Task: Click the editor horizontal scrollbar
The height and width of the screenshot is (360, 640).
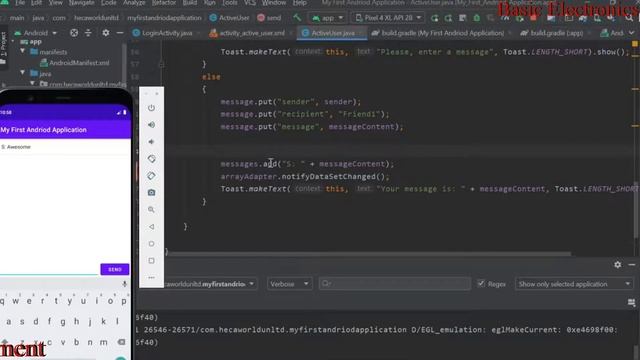Action: (369, 254)
